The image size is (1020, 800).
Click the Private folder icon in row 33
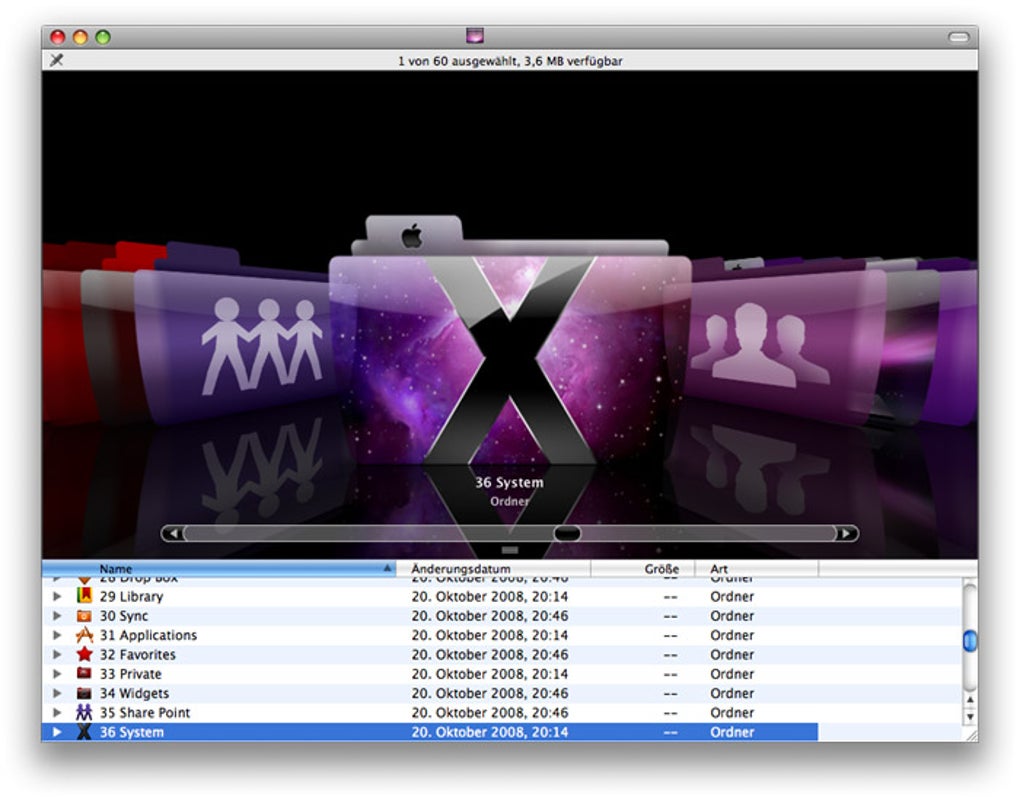pos(84,673)
